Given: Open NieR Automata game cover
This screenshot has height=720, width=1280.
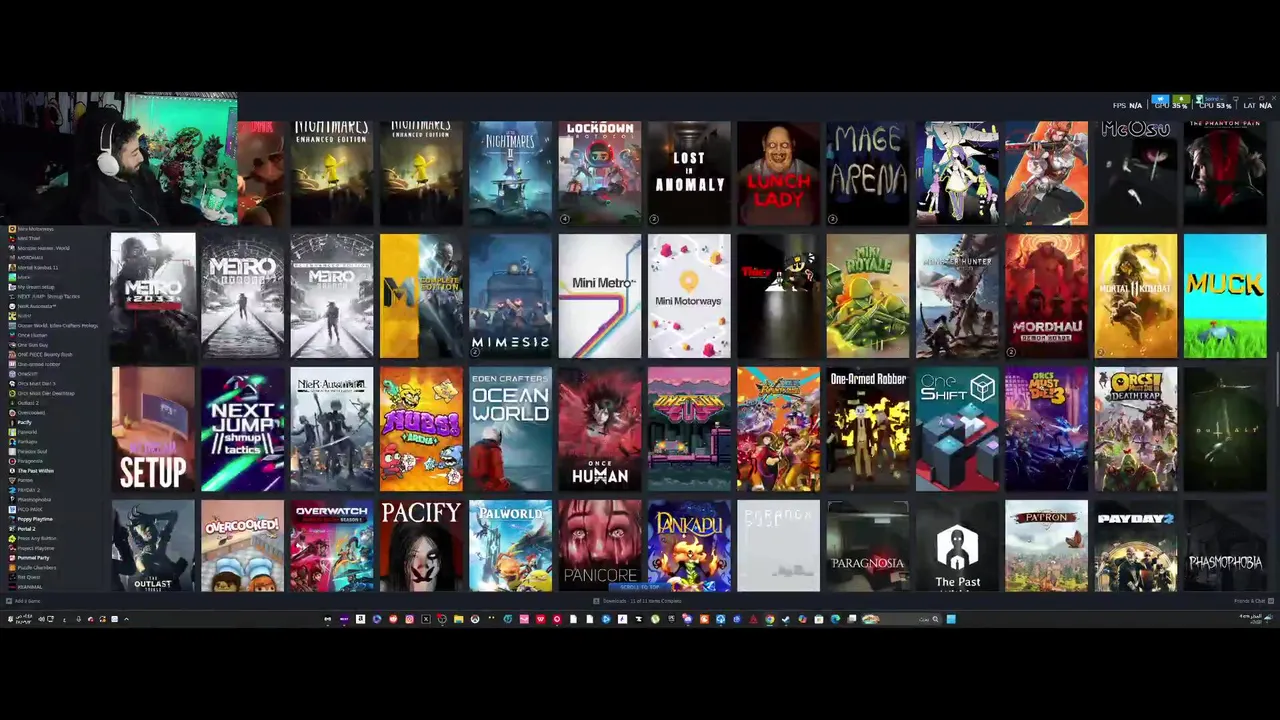Looking at the screenshot, I should click(x=332, y=430).
